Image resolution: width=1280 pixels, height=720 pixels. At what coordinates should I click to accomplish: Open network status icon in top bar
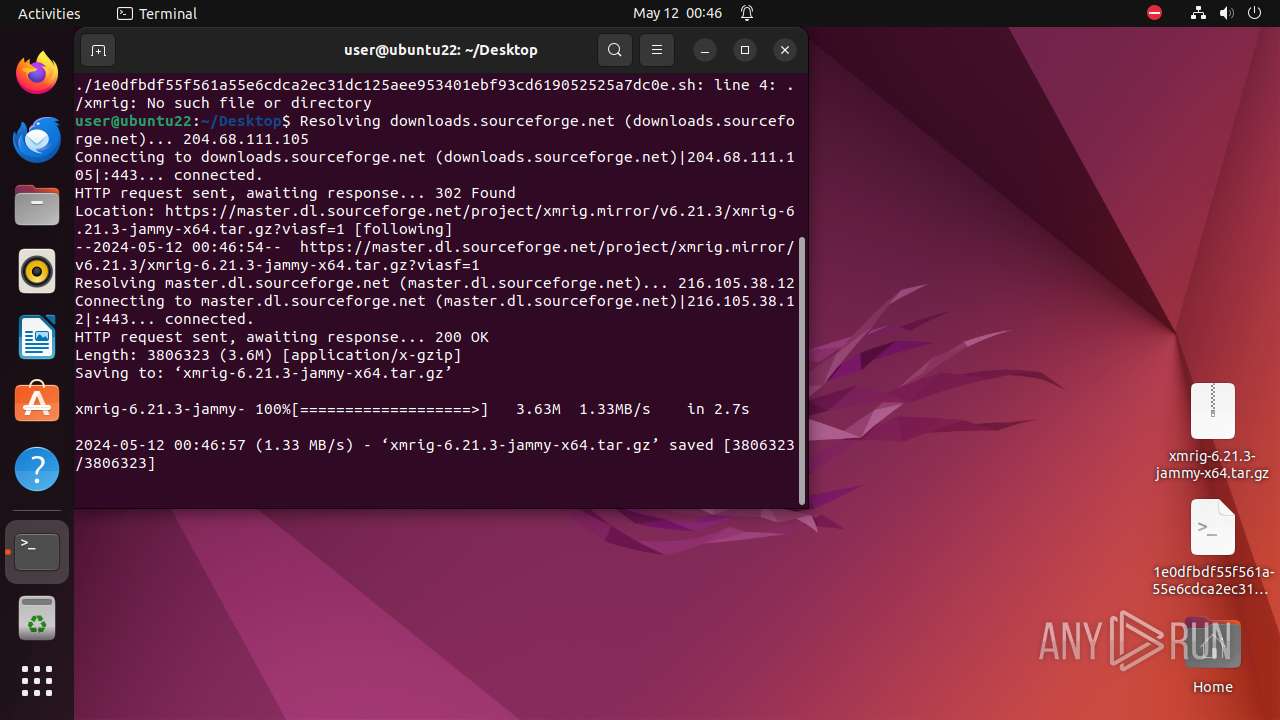click(1199, 13)
